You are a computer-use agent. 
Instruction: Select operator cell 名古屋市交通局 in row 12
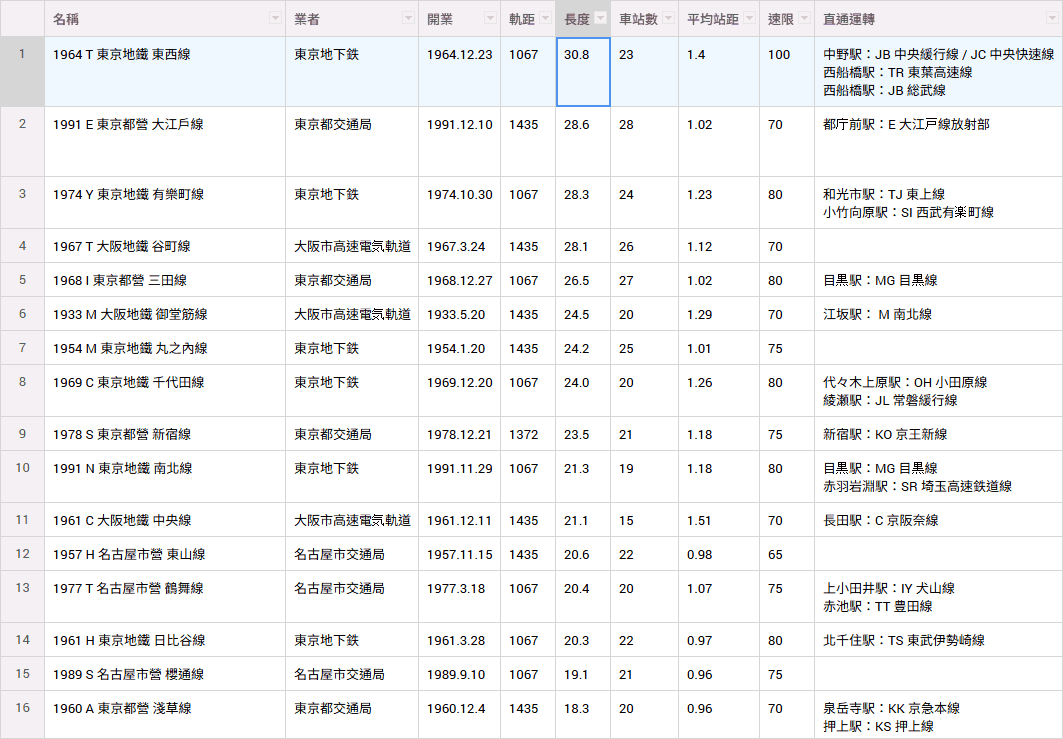[352, 554]
